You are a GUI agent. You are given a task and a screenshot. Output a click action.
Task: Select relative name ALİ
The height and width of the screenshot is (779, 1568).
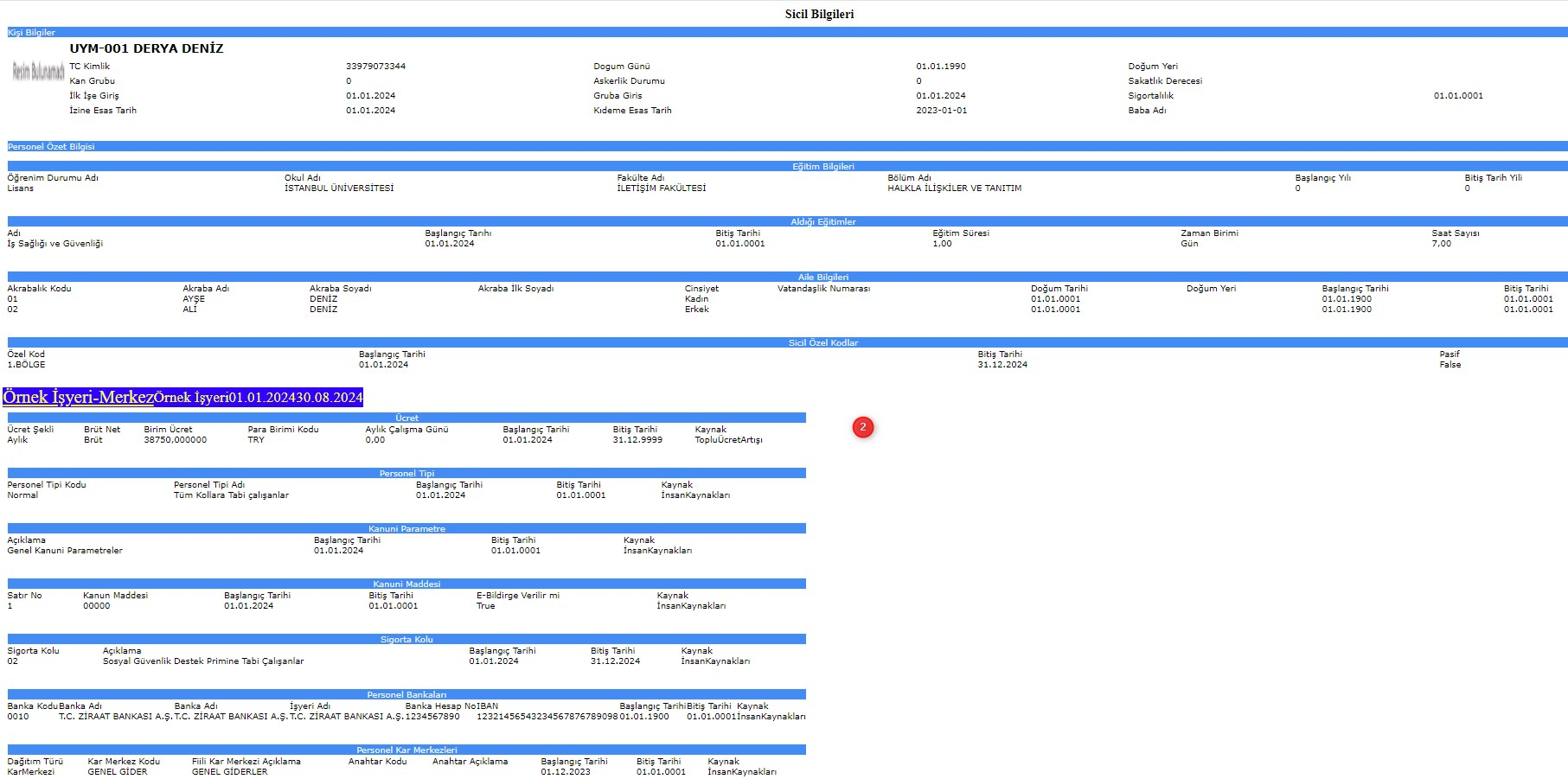pos(189,310)
